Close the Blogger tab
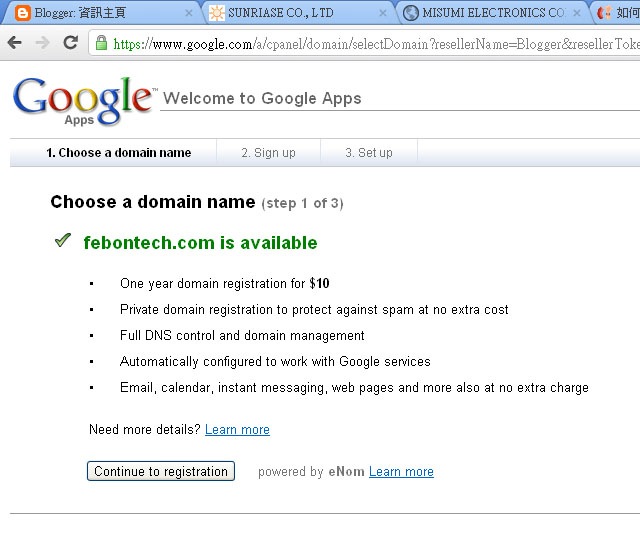The image size is (640, 542). tap(189, 13)
